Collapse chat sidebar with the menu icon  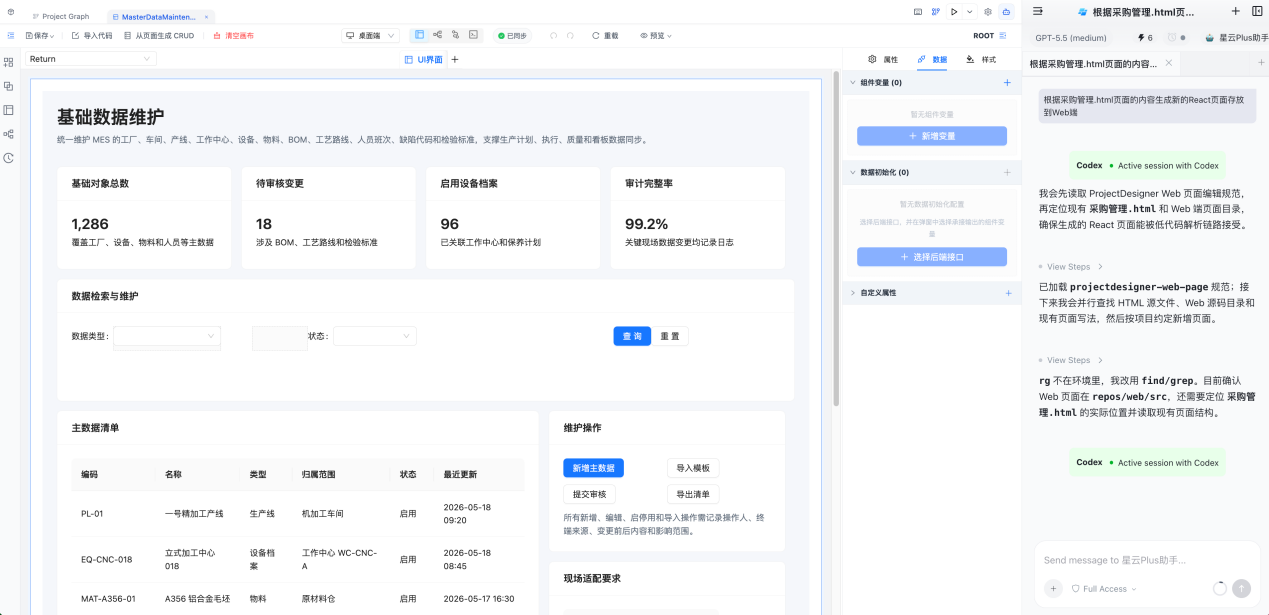[x=1038, y=11]
